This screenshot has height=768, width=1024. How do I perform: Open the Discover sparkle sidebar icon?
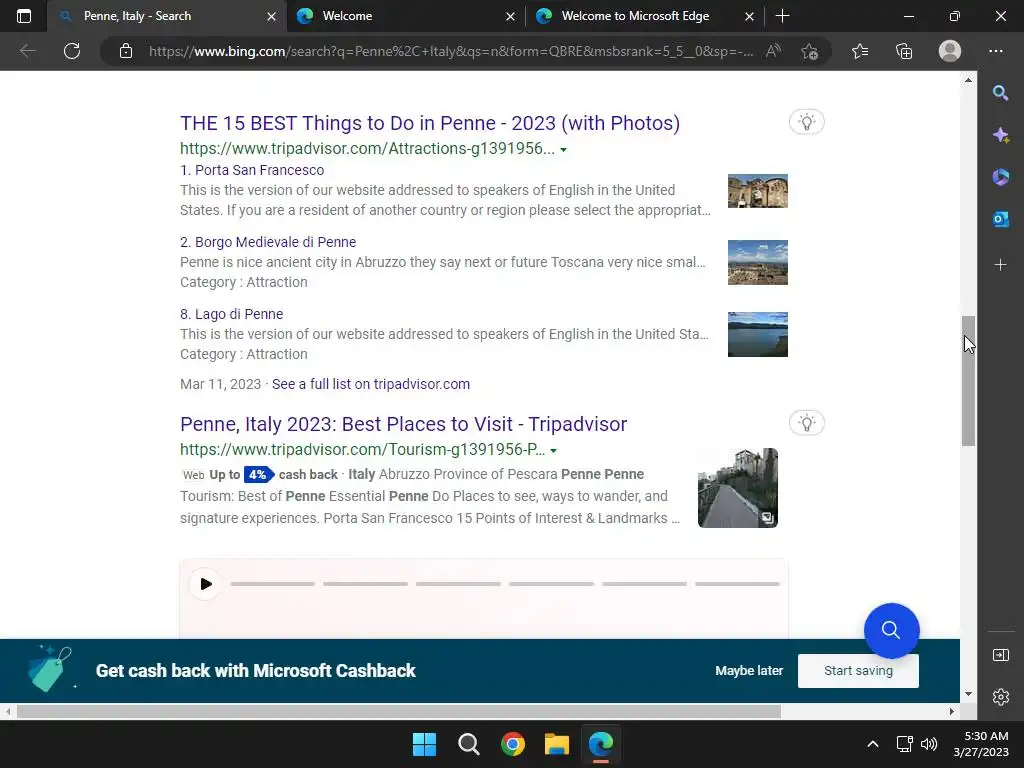(x=1000, y=135)
